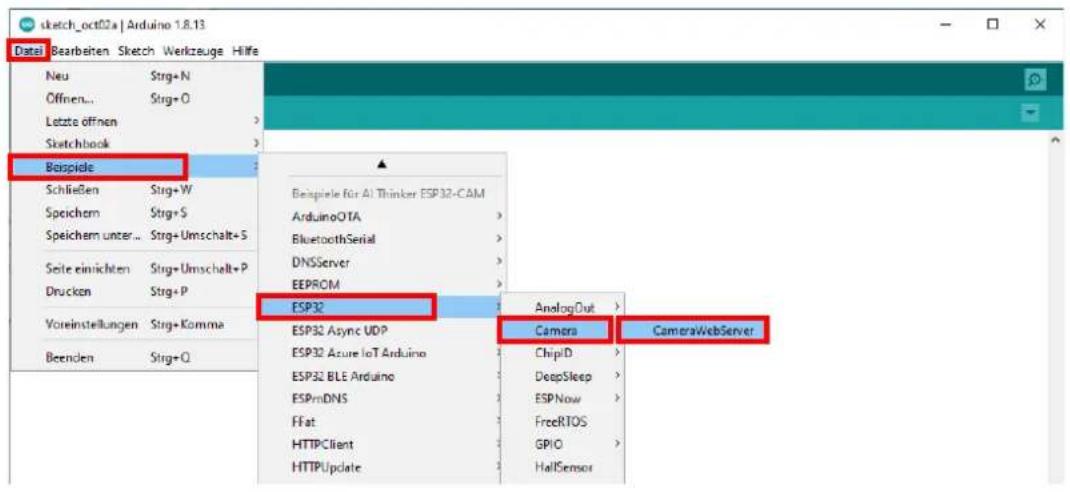Open the Sketch menu in the menu bar
The width and height of the screenshot is (1070, 492).
136,51
